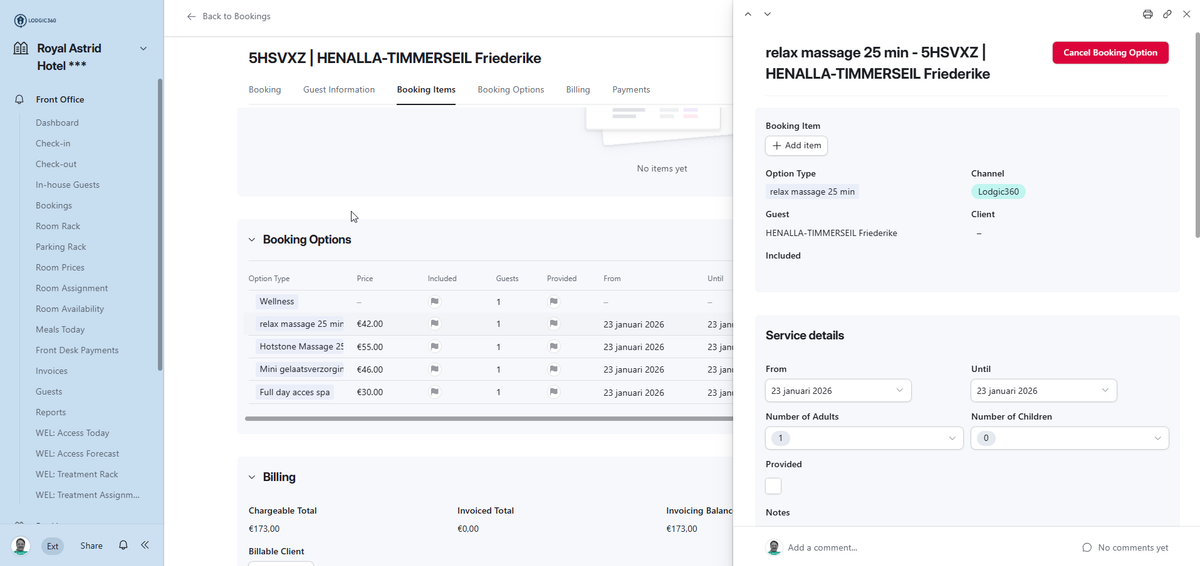Click the Lodgic360 channel tag
This screenshot has width=1200, height=566.
click(x=998, y=191)
